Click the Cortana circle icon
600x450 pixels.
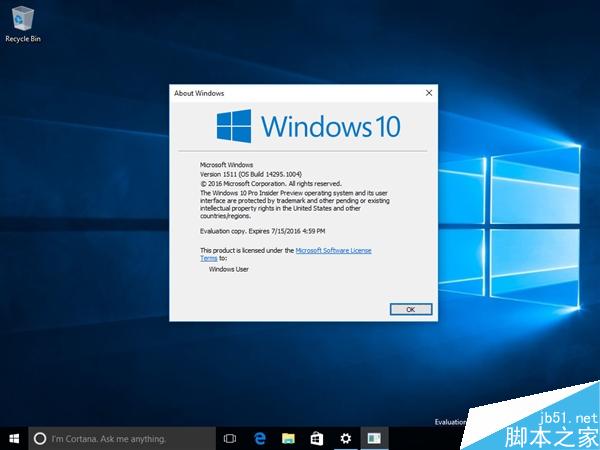(x=40, y=439)
